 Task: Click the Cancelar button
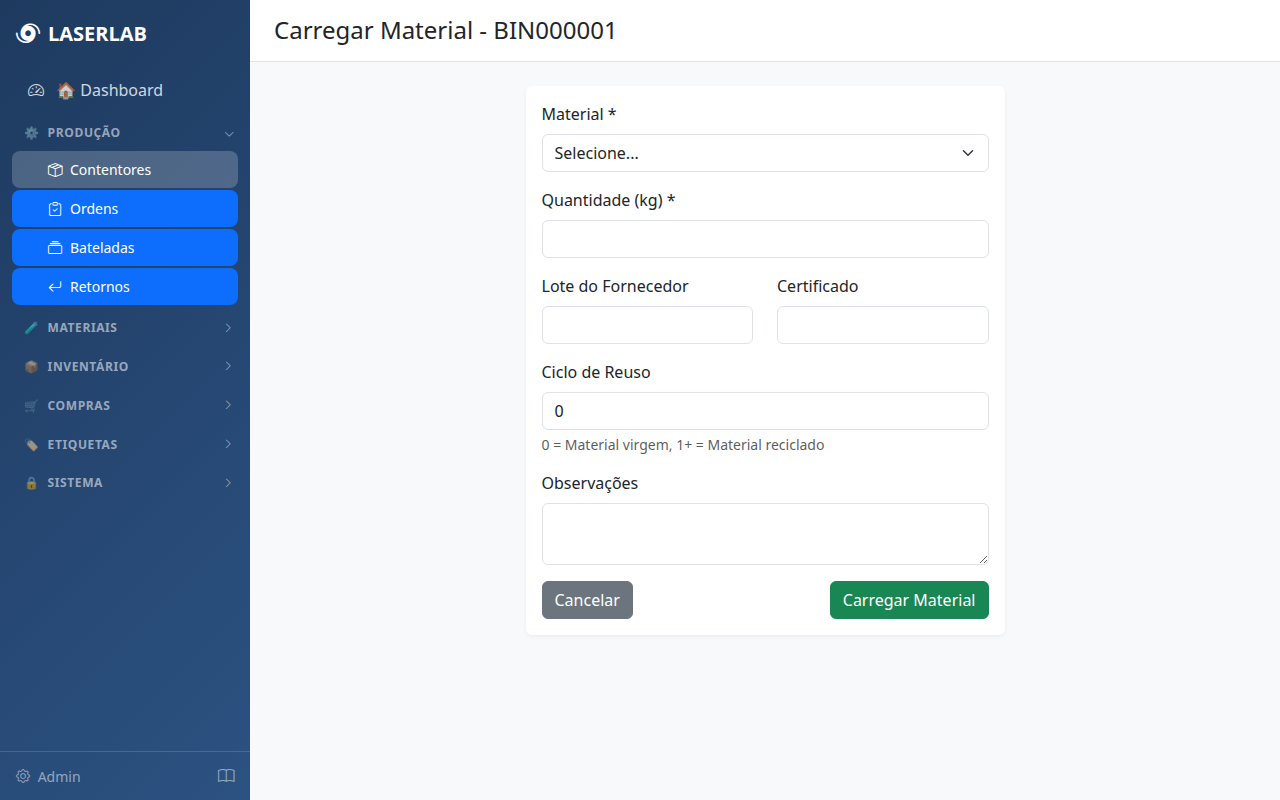coord(587,600)
